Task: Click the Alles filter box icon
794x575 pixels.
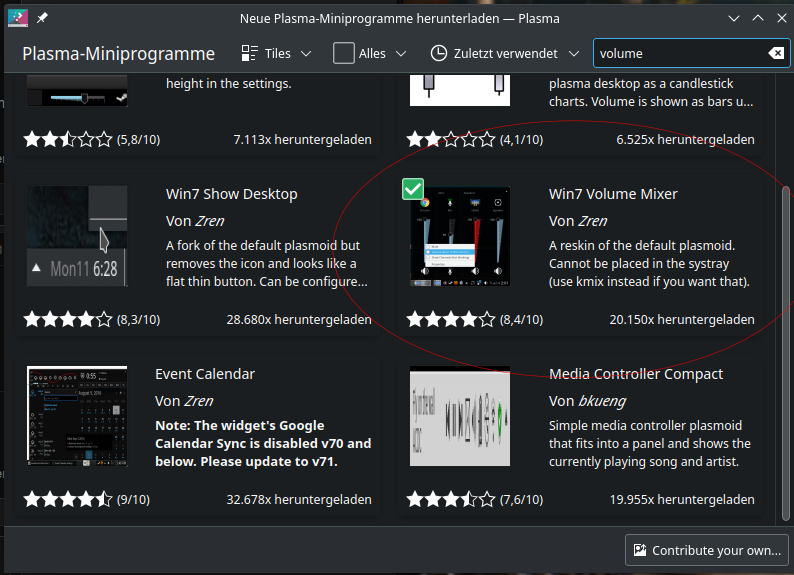Action: 344,53
